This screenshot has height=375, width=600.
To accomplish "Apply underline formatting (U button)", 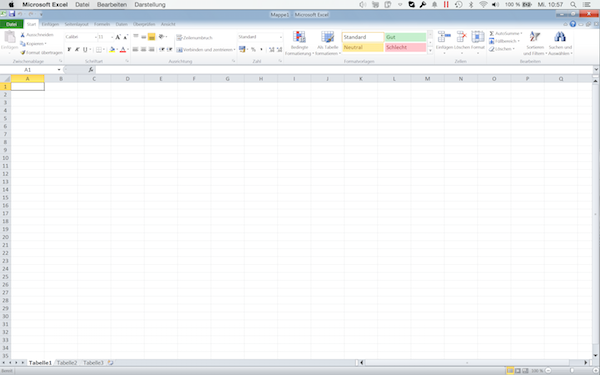I will (x=85, y=49).
